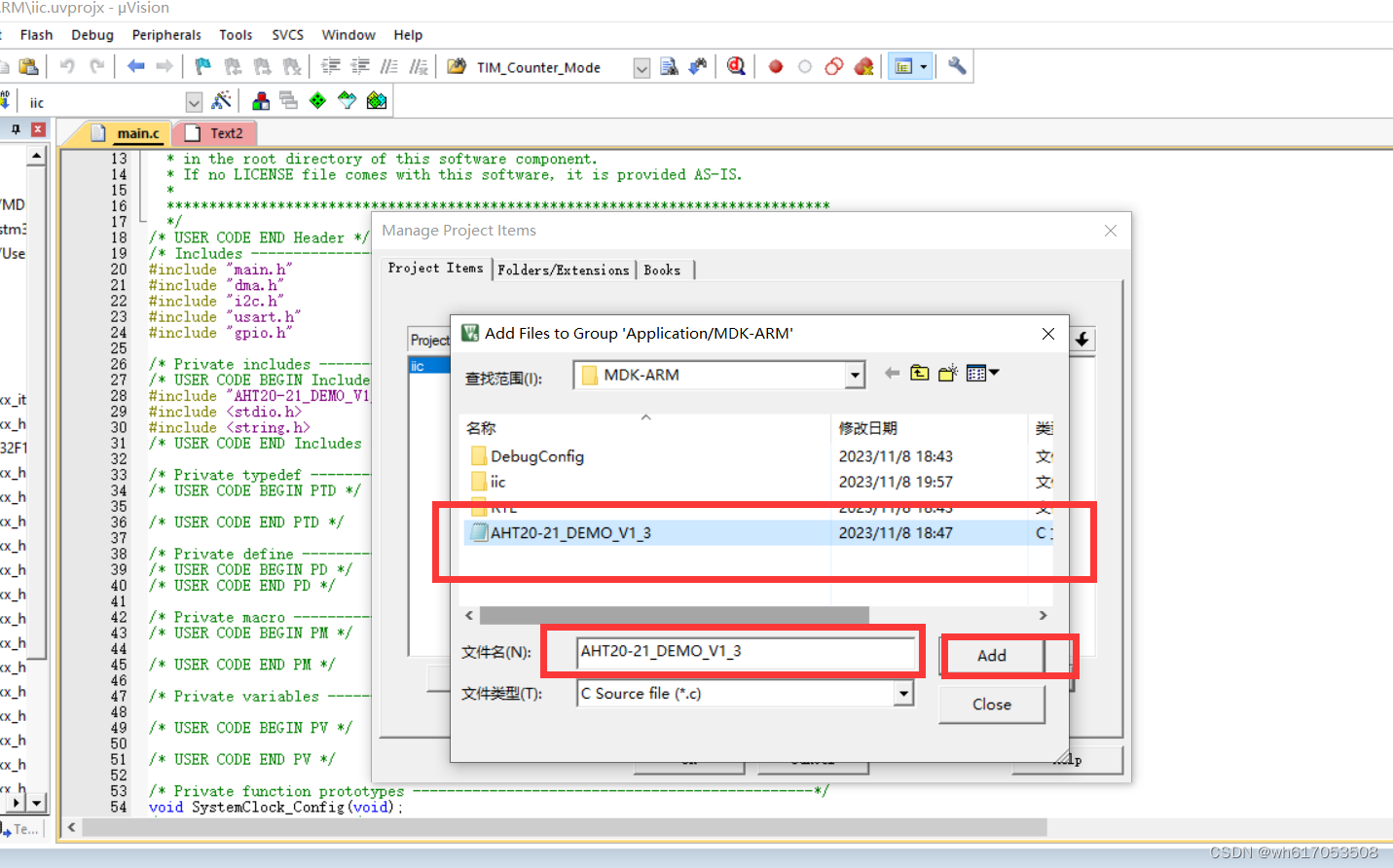1393x868 pixels.
Task: Click the 文件名 filename input field
Action: click(x=745, y=651)
